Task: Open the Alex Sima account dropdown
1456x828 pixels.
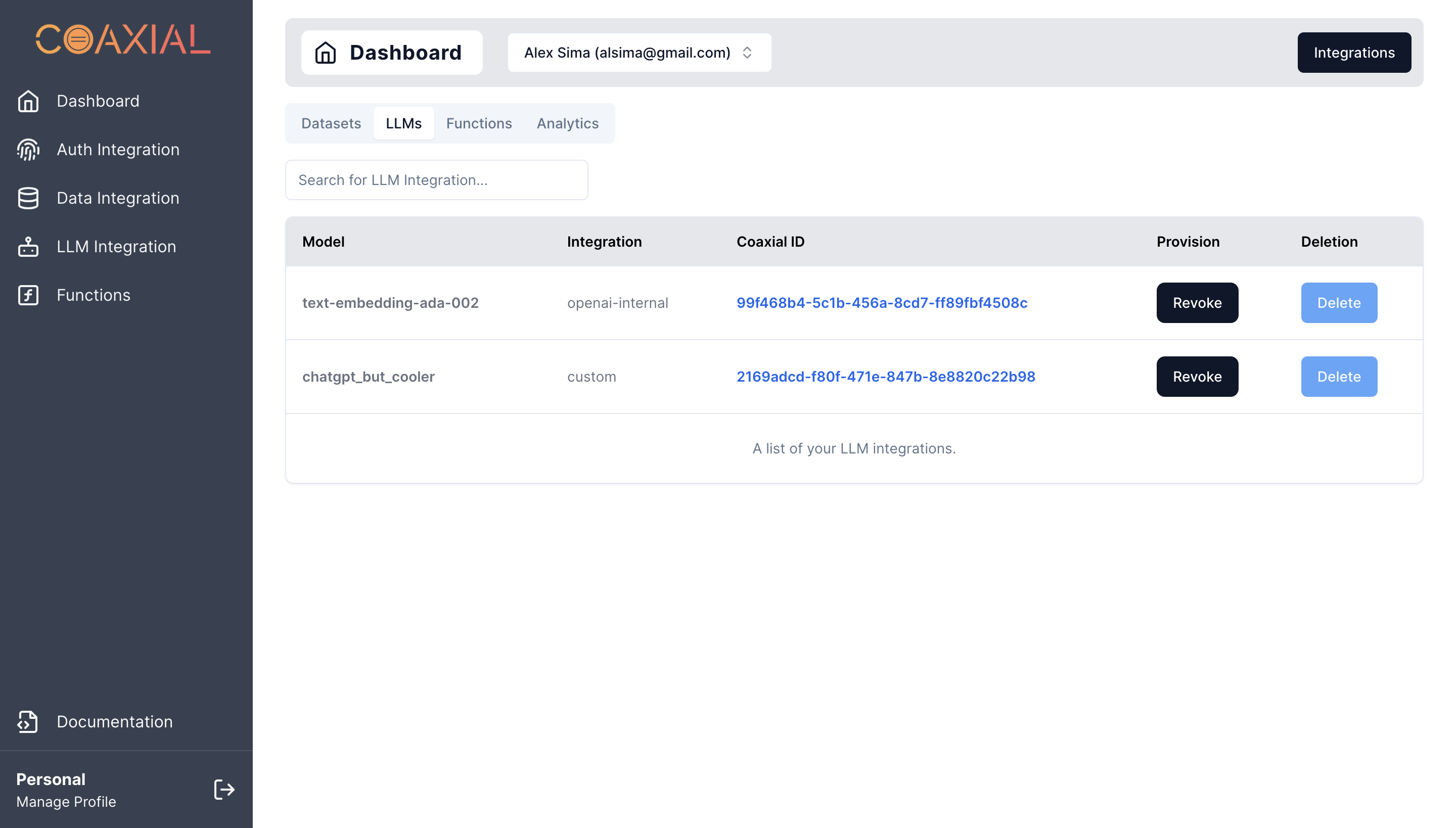Action: pos(639,53)
